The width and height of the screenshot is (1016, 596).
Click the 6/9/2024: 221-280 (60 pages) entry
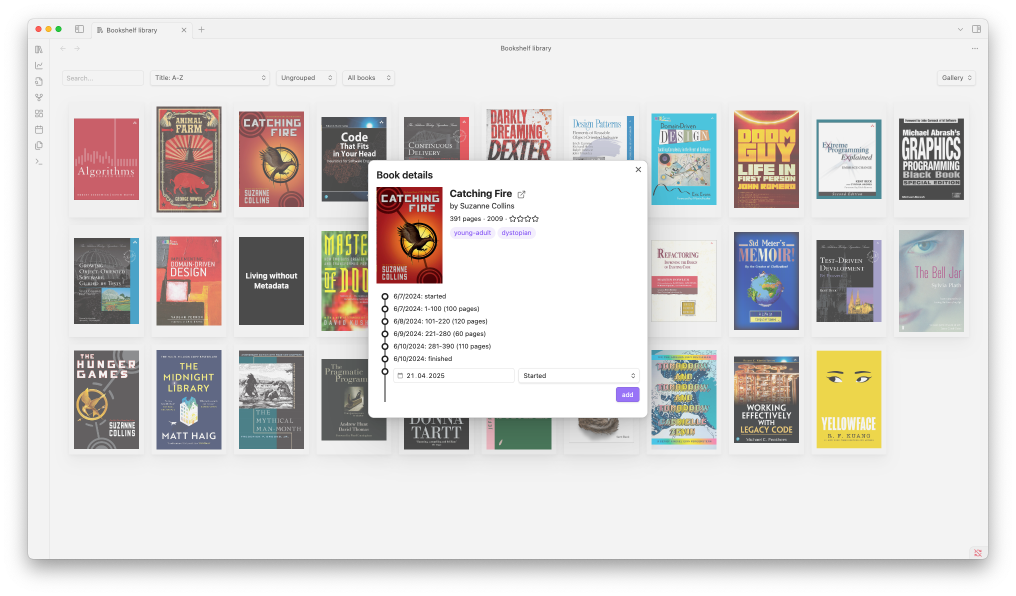[439, 334]
